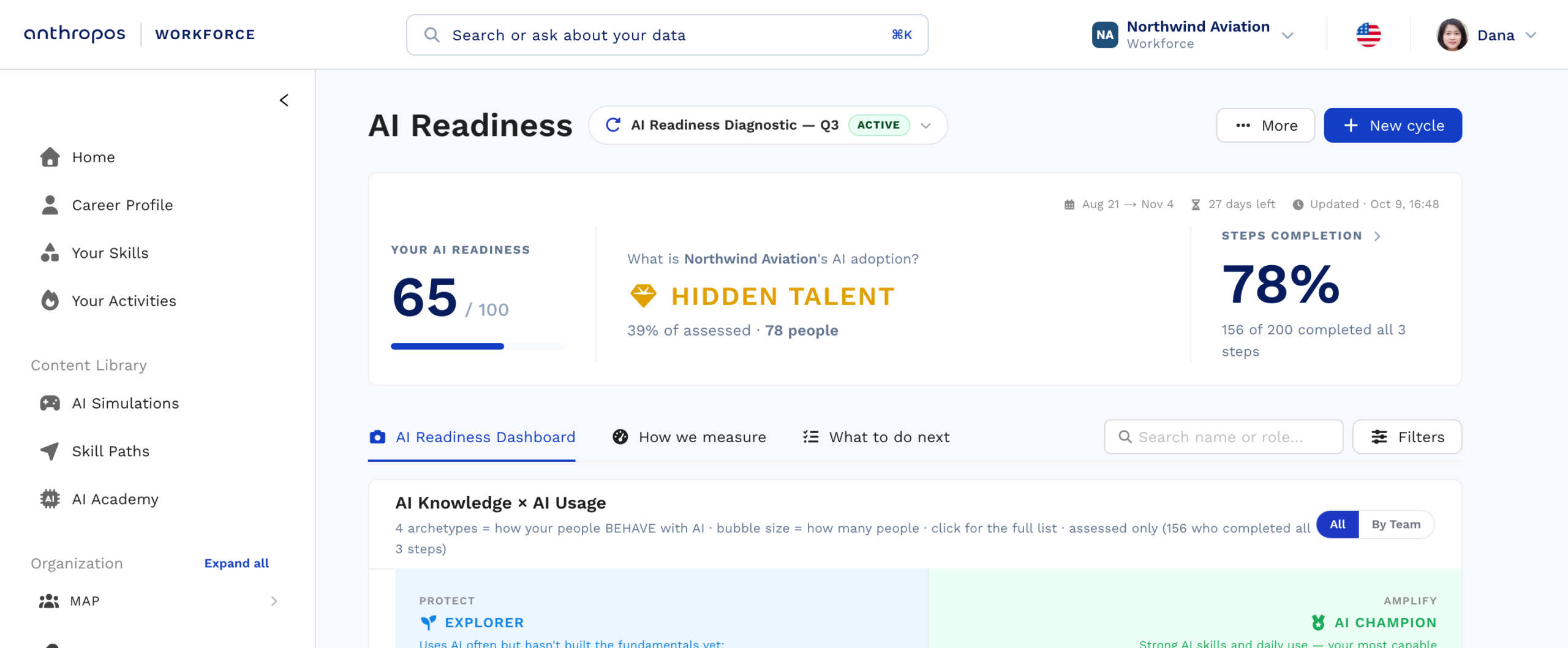1568x648 pixels.
Task: Click the More button
Action: point(1265,126)
